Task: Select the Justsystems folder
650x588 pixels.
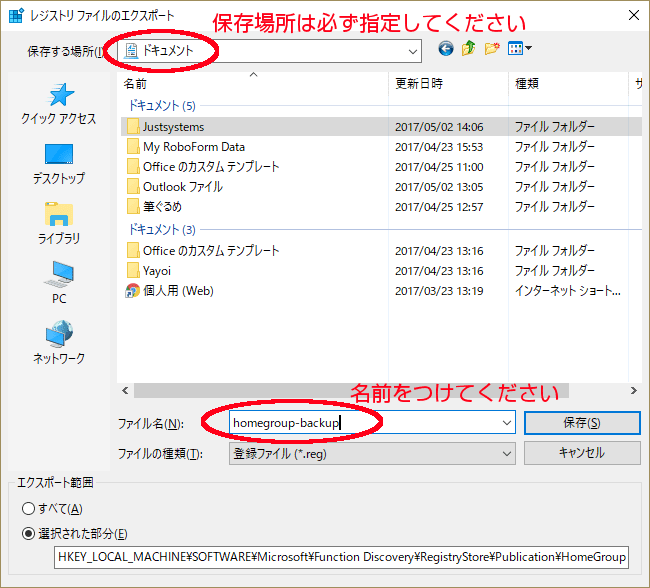Action: tap(173, 127)
